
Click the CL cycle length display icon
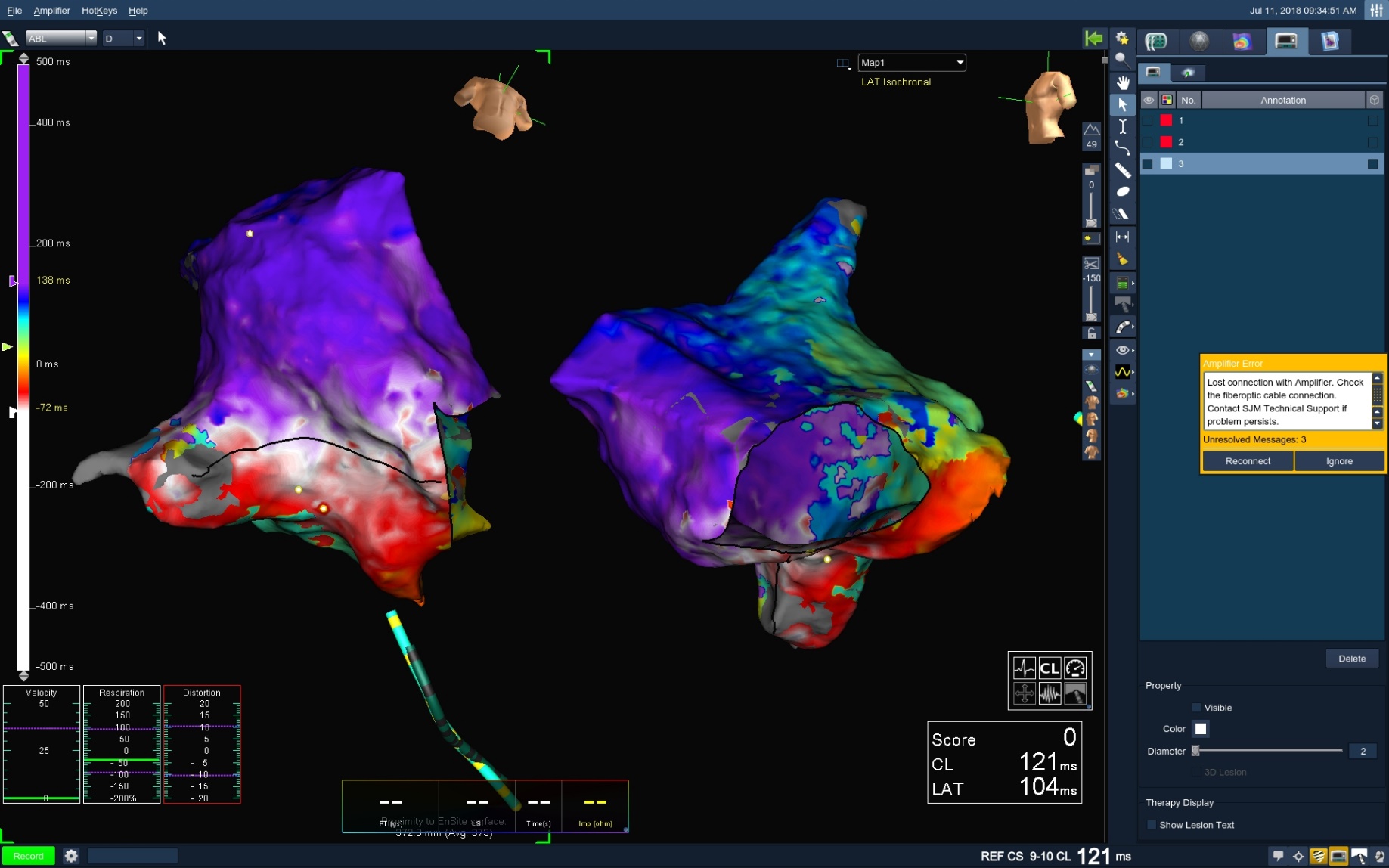point(1050,668)
